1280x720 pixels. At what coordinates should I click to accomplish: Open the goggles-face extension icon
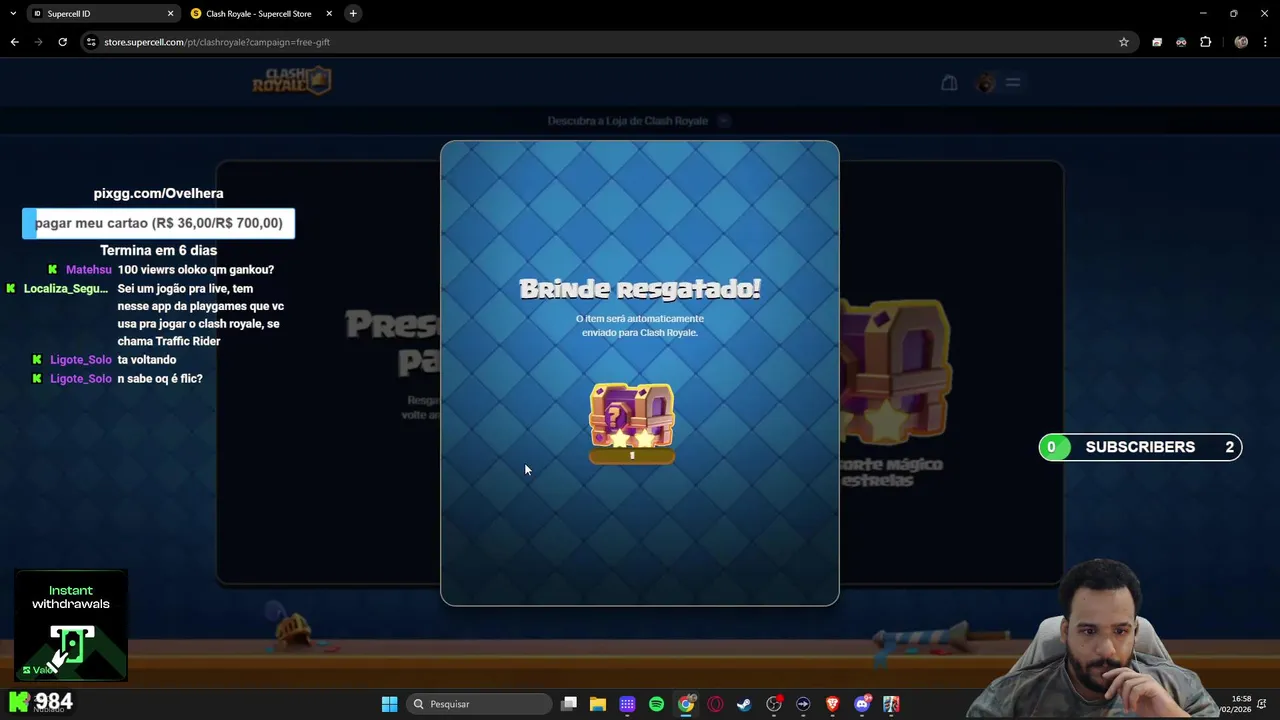tap(1181, 42)
